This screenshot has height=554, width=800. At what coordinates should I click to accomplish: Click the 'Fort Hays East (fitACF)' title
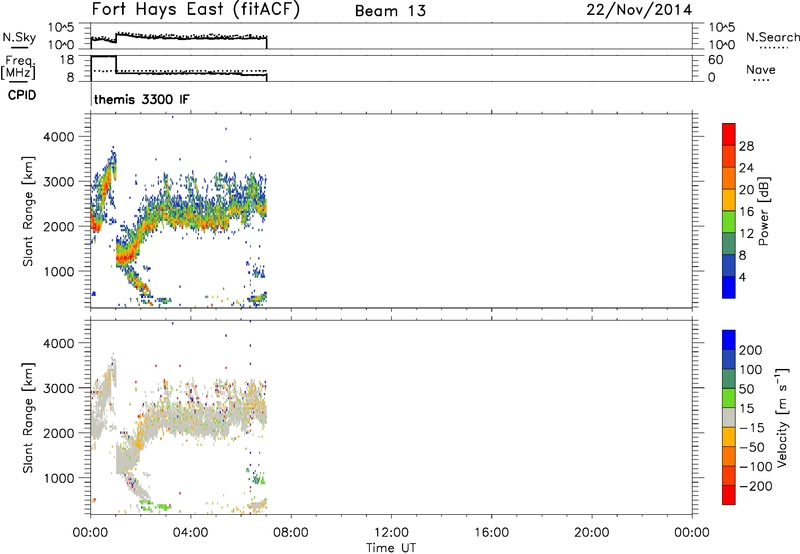[x=195, y=10]
